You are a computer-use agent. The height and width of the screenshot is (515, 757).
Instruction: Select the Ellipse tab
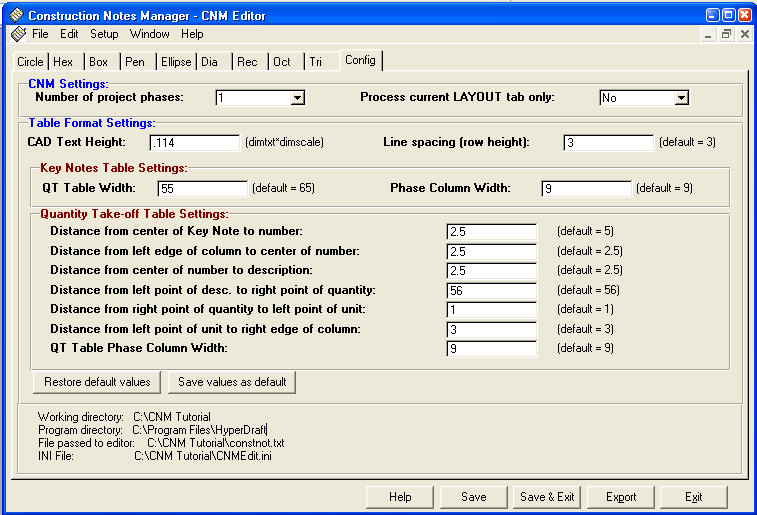pos(176,62)
